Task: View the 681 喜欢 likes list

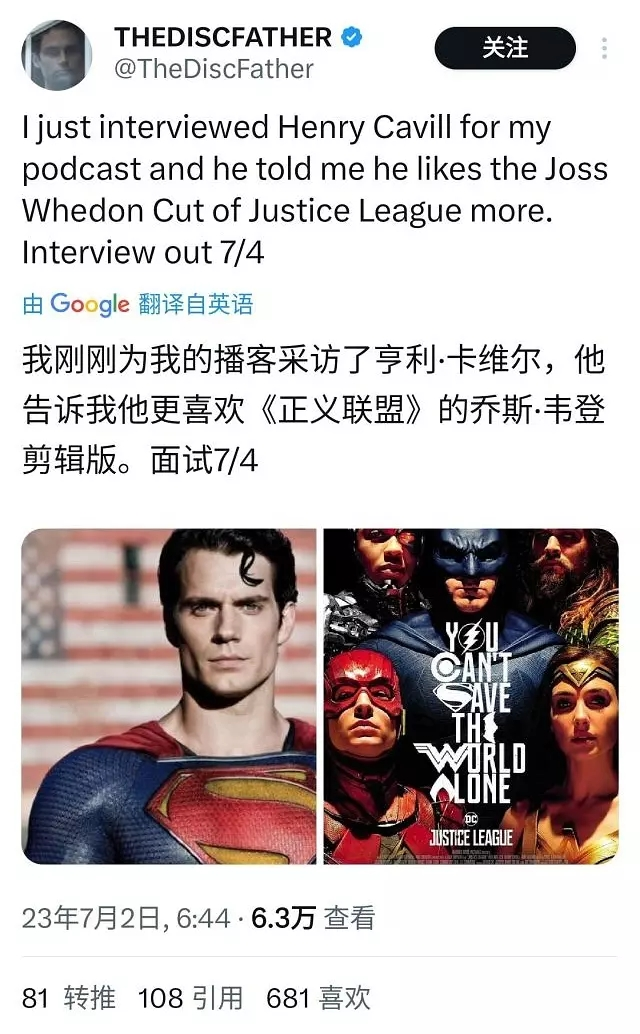Action: click(x=318, y=998)
